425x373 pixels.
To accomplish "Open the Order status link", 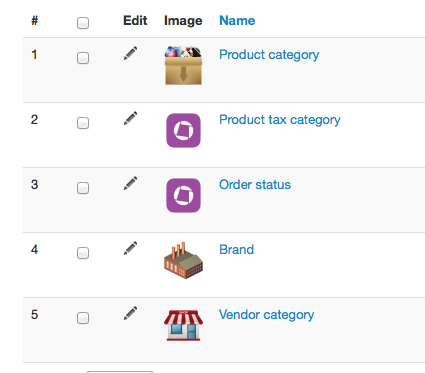I will click(255, 185).
